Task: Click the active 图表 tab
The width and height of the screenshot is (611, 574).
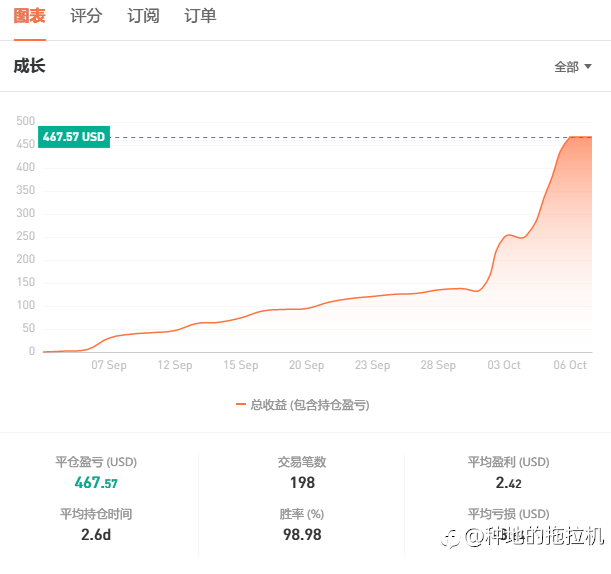Action: [x=30, y=16]
